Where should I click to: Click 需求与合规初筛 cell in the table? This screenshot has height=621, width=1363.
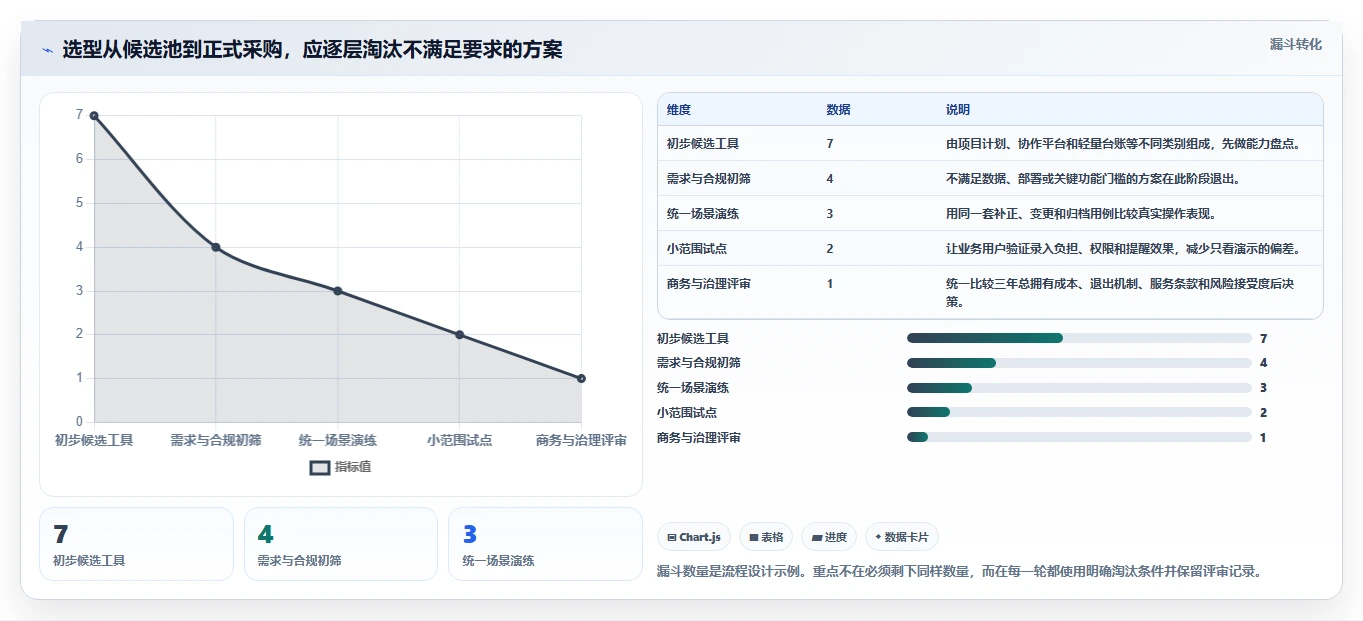[x=709, y=179]
